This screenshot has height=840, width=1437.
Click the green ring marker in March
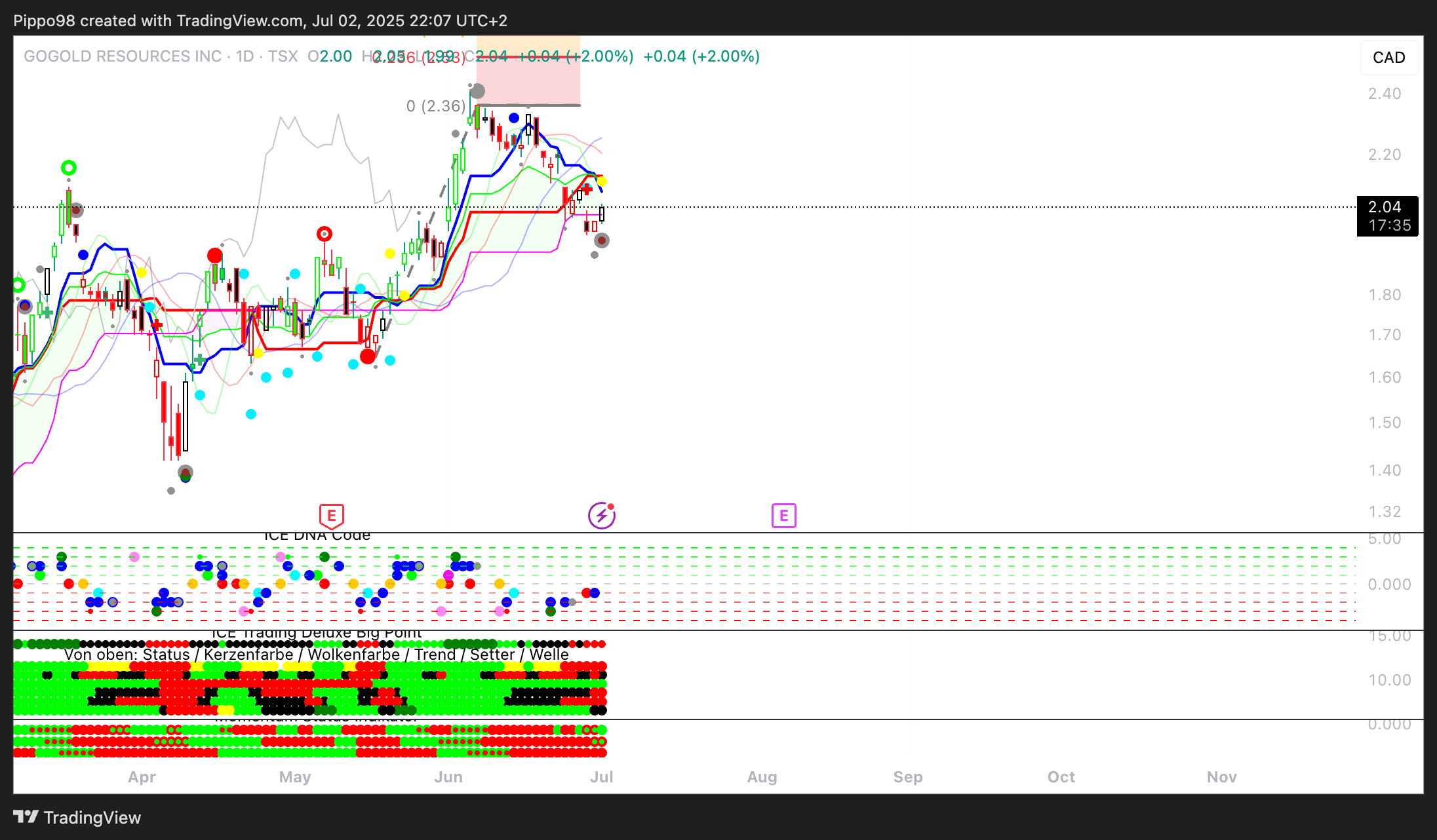(69, 168)
